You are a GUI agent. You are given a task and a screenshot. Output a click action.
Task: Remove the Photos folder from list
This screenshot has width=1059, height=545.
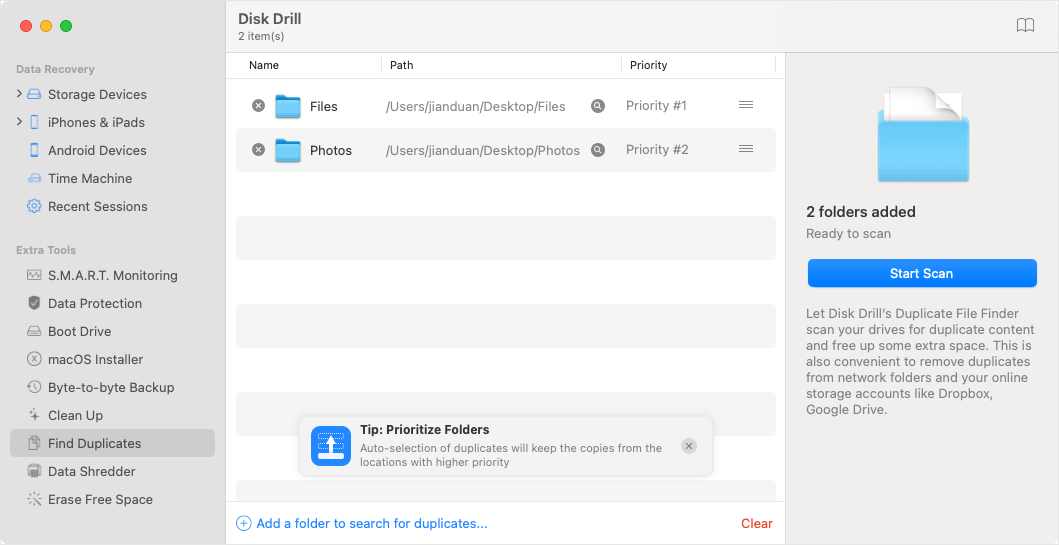(x=259, y=149)
